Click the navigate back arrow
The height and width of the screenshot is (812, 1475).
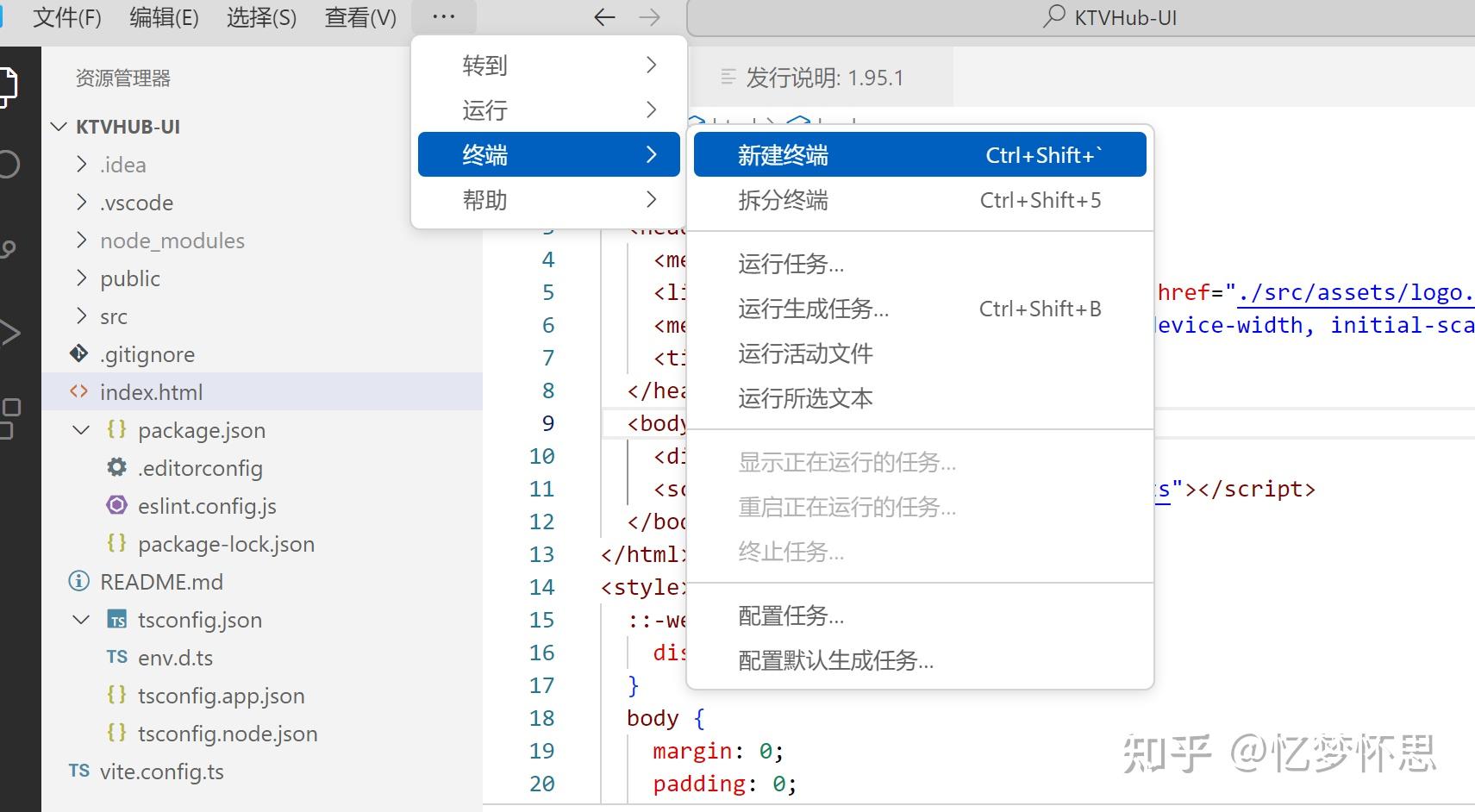[x=603, y=17]
